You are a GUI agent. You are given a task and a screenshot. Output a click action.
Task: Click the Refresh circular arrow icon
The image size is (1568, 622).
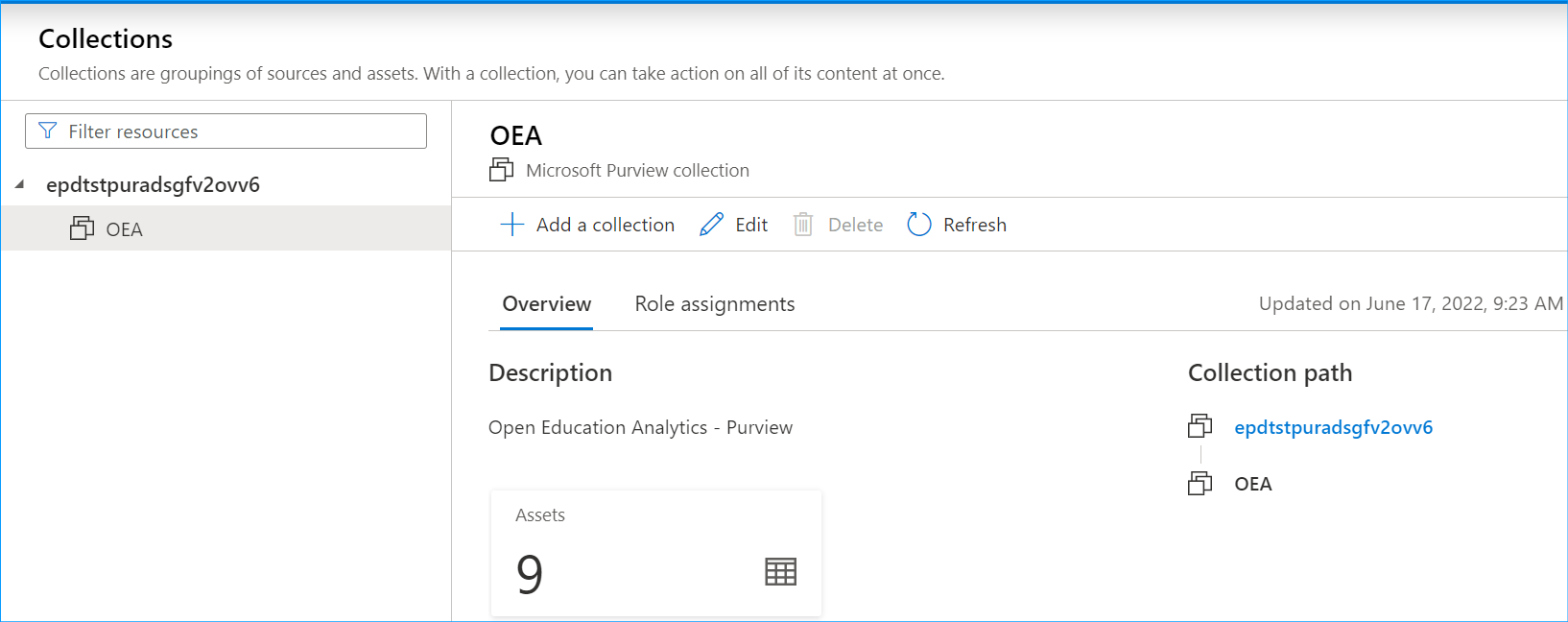(x=919, y=225)
